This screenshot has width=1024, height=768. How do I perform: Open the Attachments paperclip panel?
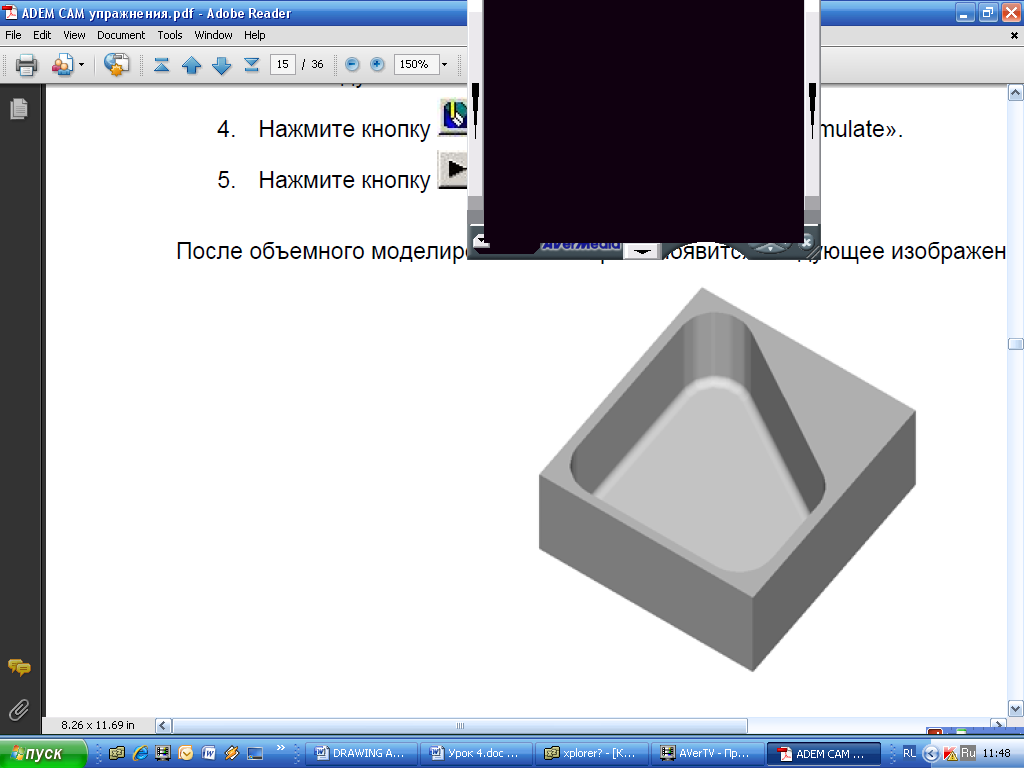19,709
